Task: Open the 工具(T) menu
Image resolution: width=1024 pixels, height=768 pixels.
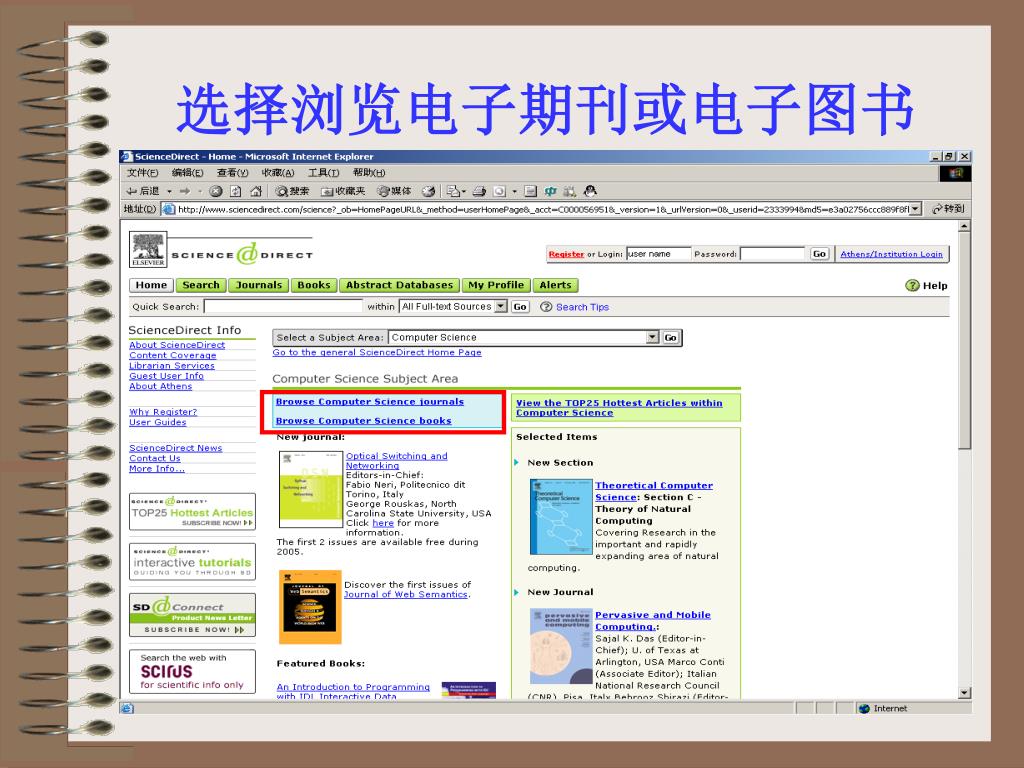Action: point(323,173)
